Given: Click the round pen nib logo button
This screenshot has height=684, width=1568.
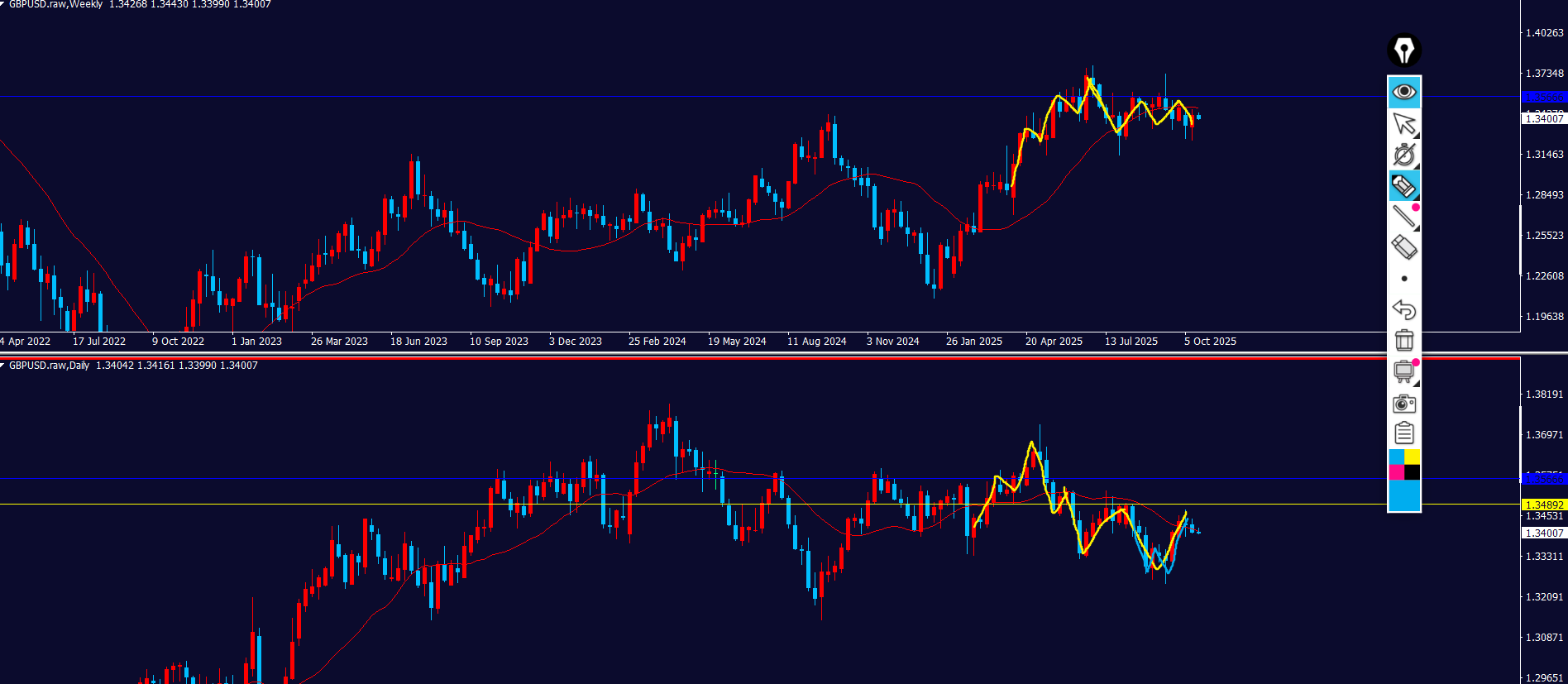Looking at the screenshot, I should (1403, 50).
